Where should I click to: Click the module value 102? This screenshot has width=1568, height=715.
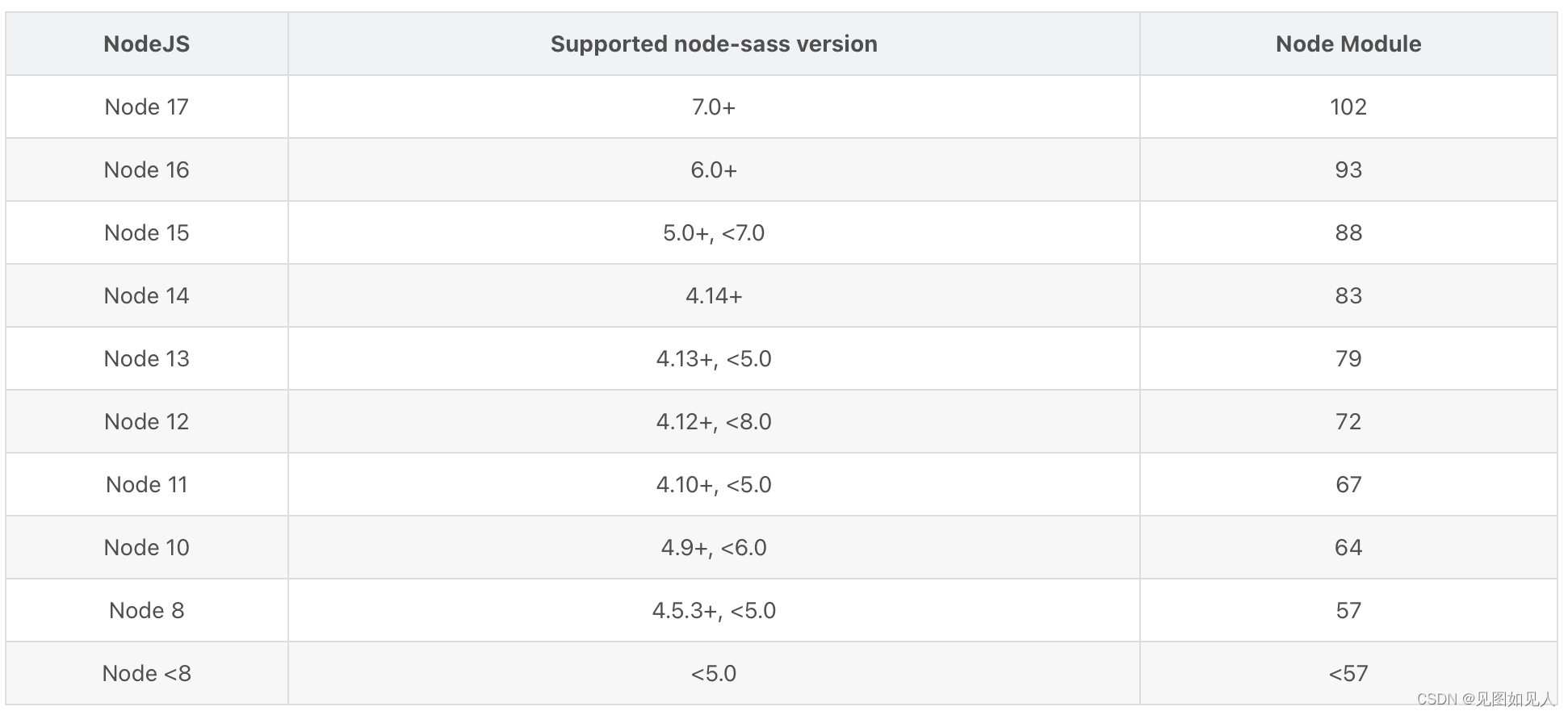coord(1348,107)
